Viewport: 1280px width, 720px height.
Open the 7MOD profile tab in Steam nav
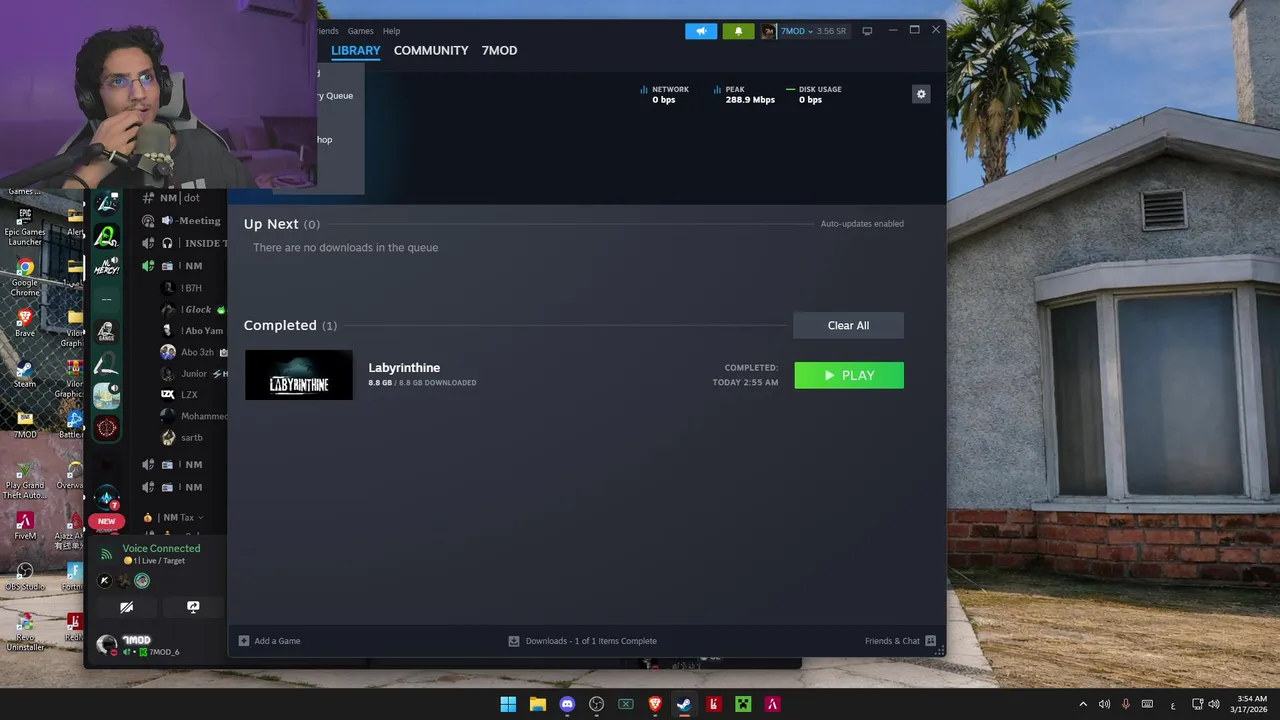(x=499, y=50)
